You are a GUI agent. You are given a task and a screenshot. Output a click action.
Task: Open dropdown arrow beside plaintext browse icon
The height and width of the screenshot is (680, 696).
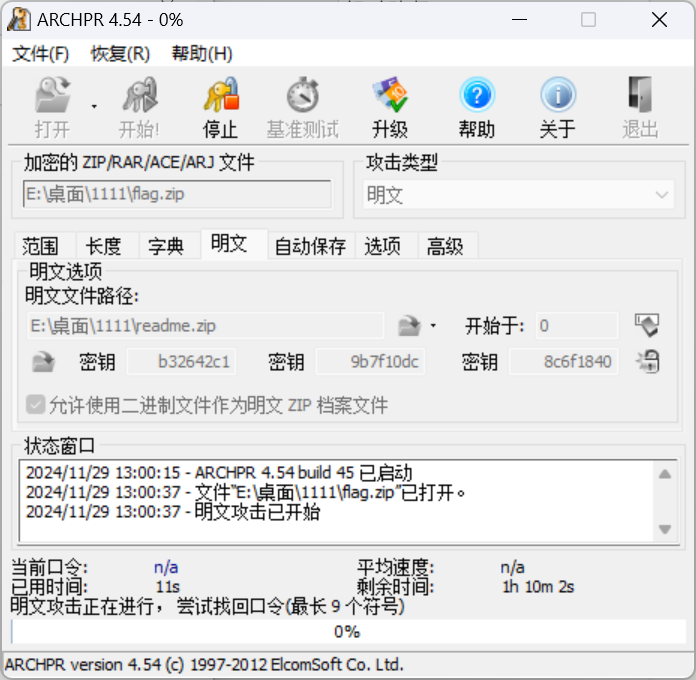433,326
